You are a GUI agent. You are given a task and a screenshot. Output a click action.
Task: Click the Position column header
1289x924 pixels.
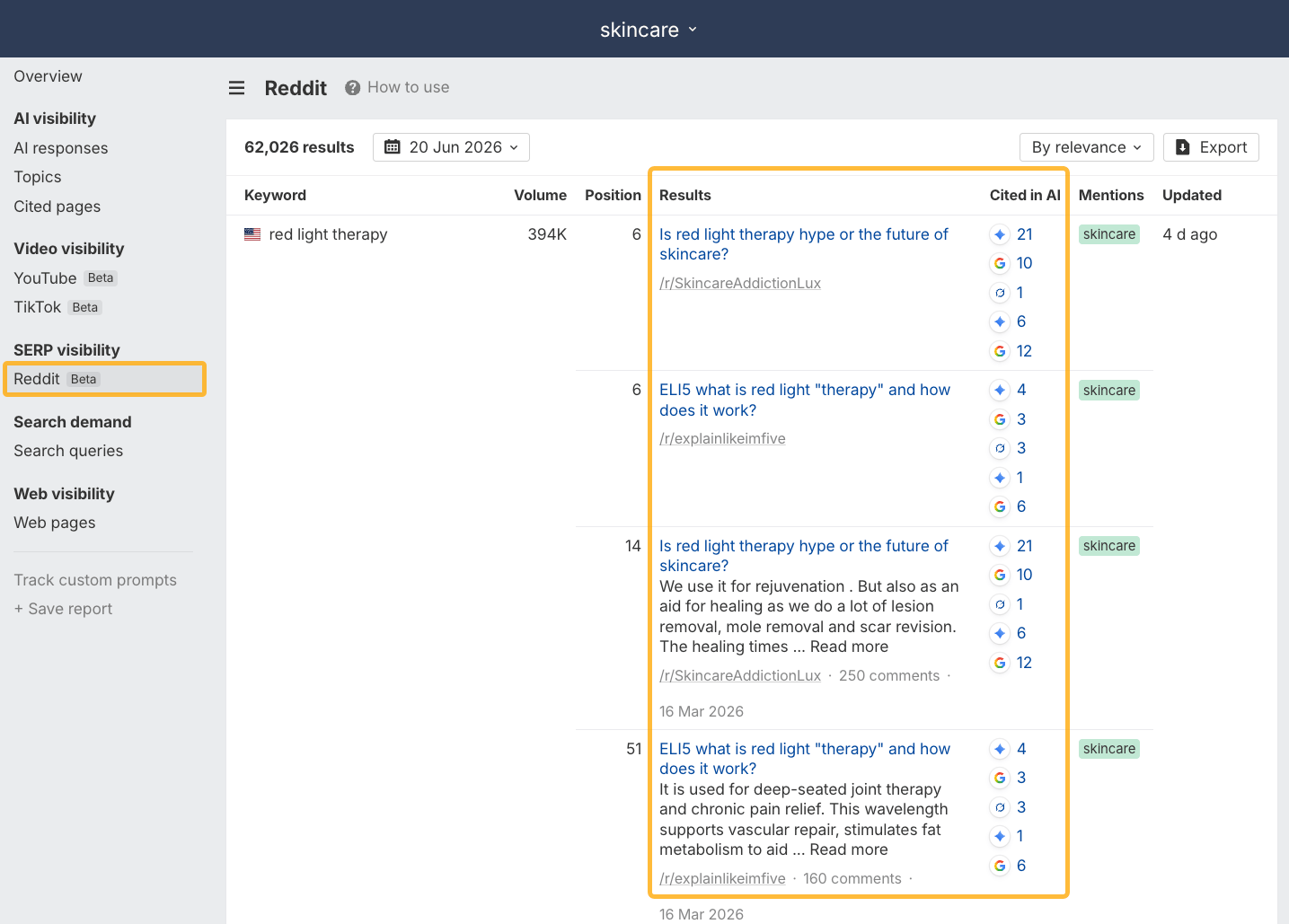[613, 195]
